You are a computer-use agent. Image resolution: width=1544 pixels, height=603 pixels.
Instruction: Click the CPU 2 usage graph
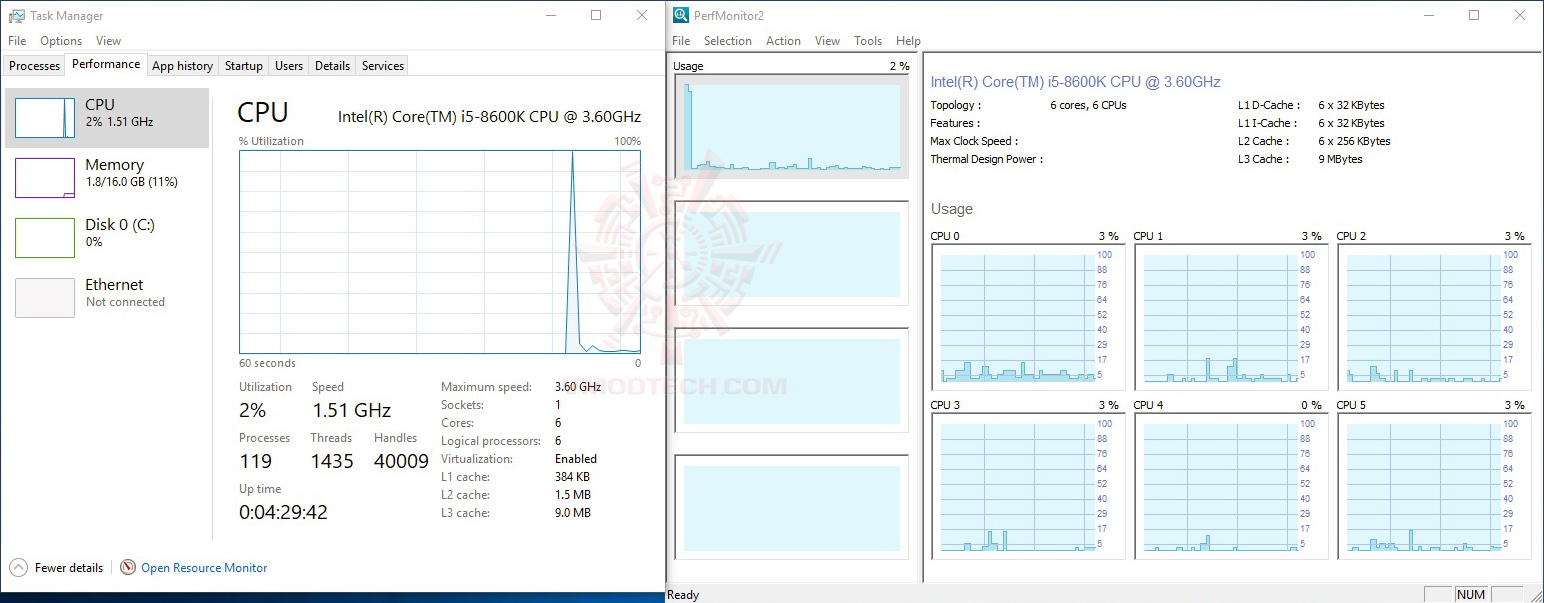(x=1433, y=317)
